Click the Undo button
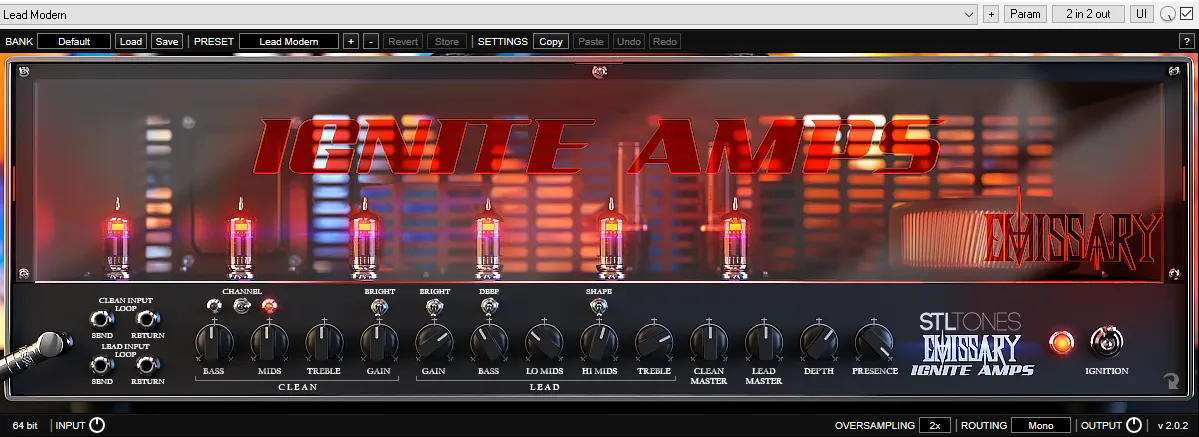The width and height of the screenshot is (1199, 437). pyautogui.click(x=629, y=41)
